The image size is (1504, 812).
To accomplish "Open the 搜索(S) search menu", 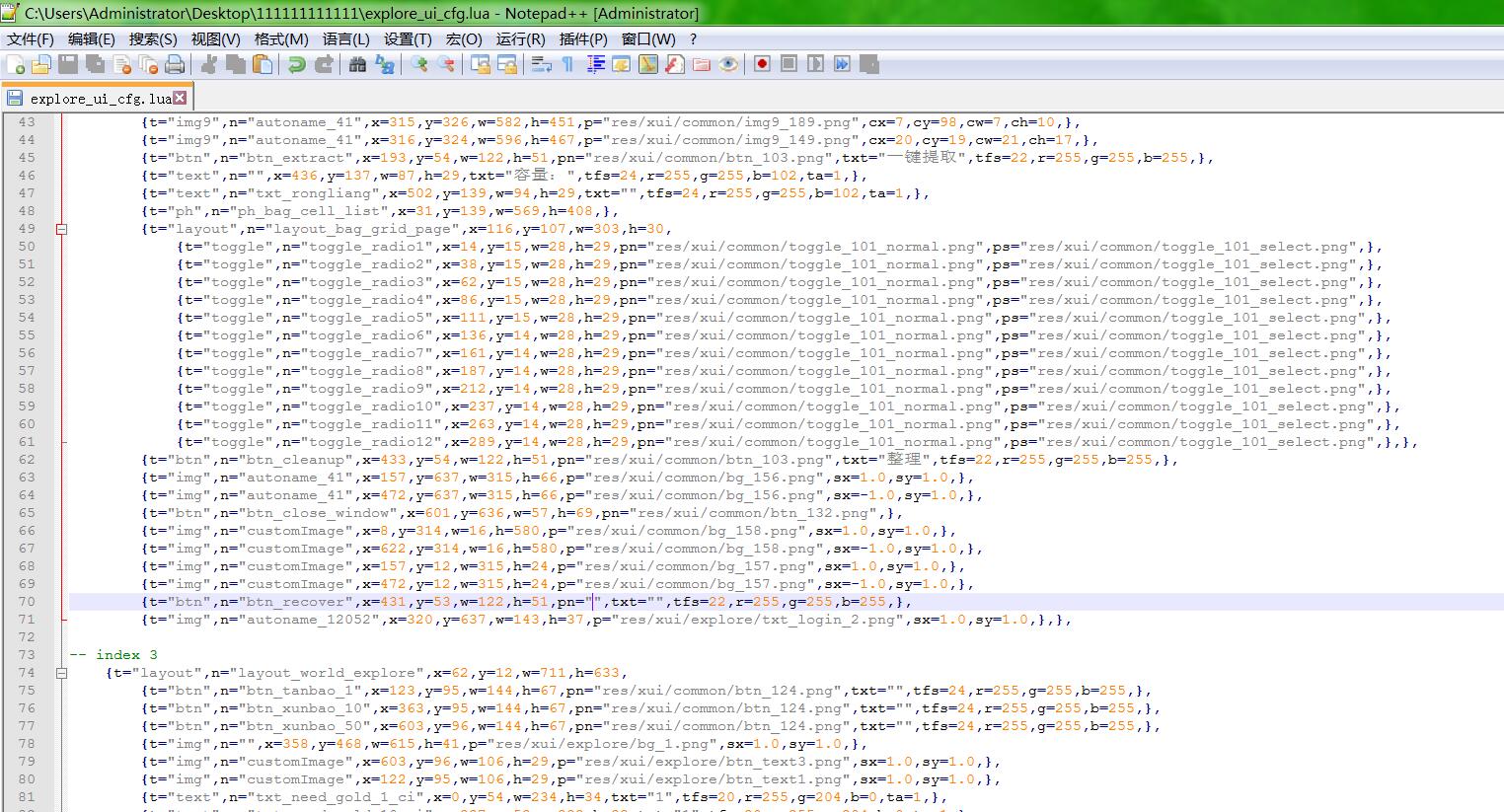I will pos(153,39).
